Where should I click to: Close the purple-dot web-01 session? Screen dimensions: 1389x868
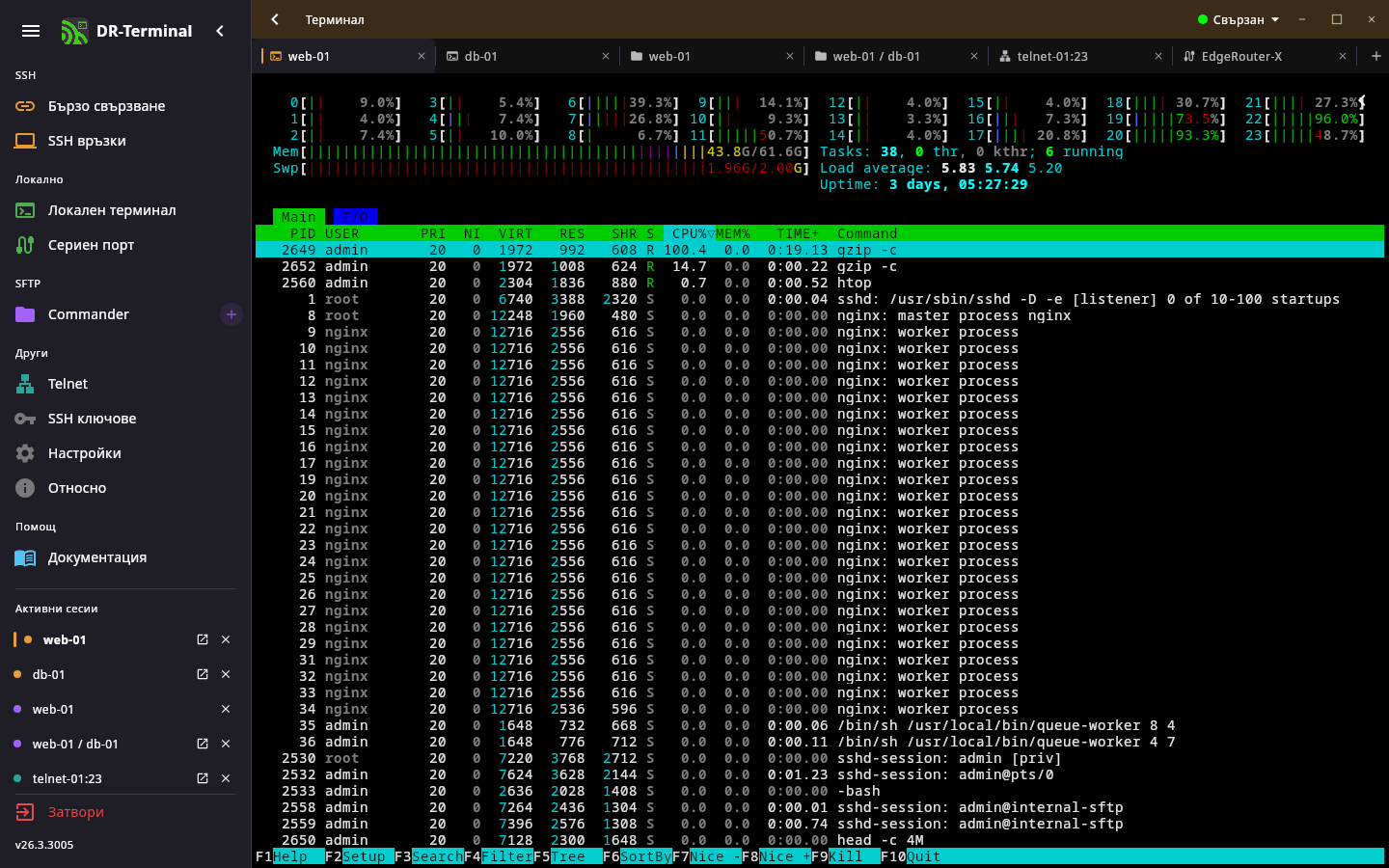[x=226, y=709]
